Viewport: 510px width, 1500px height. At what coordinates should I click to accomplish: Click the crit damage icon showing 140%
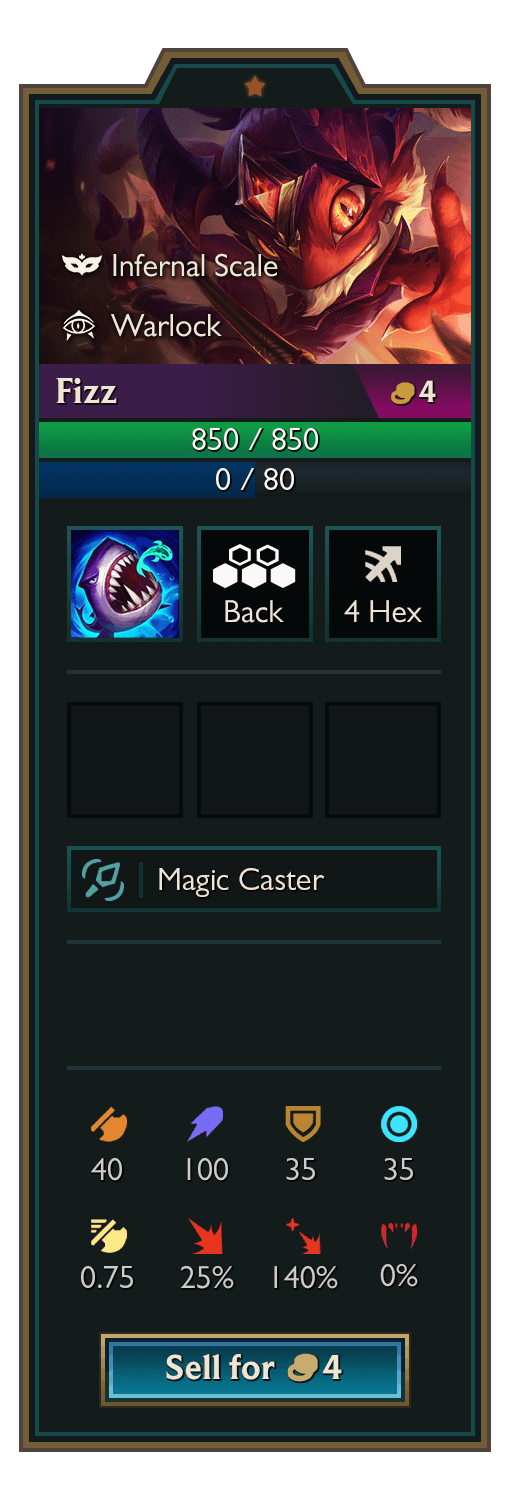(x=303, y=1236)
